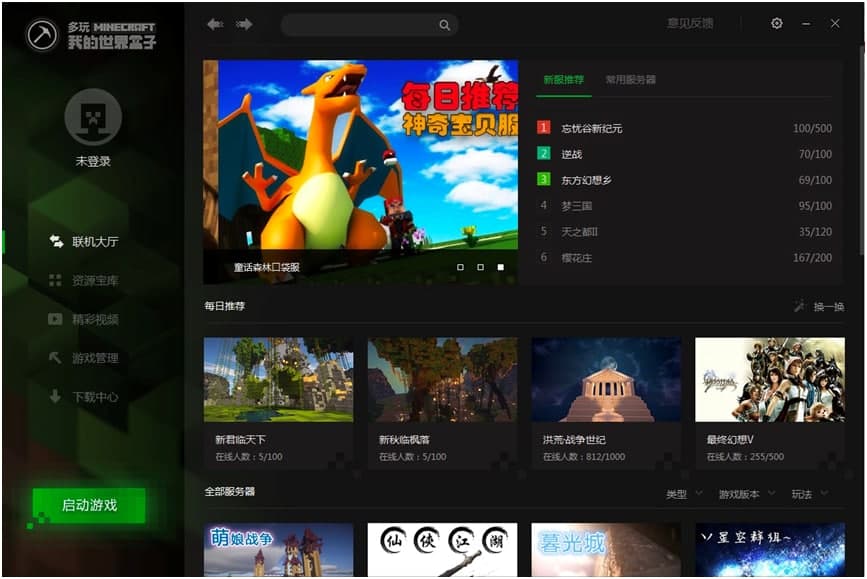Click 资源宝库 grid icon
Image resolution: width=867 pixels, height=579 pixels.
(55, 280)
